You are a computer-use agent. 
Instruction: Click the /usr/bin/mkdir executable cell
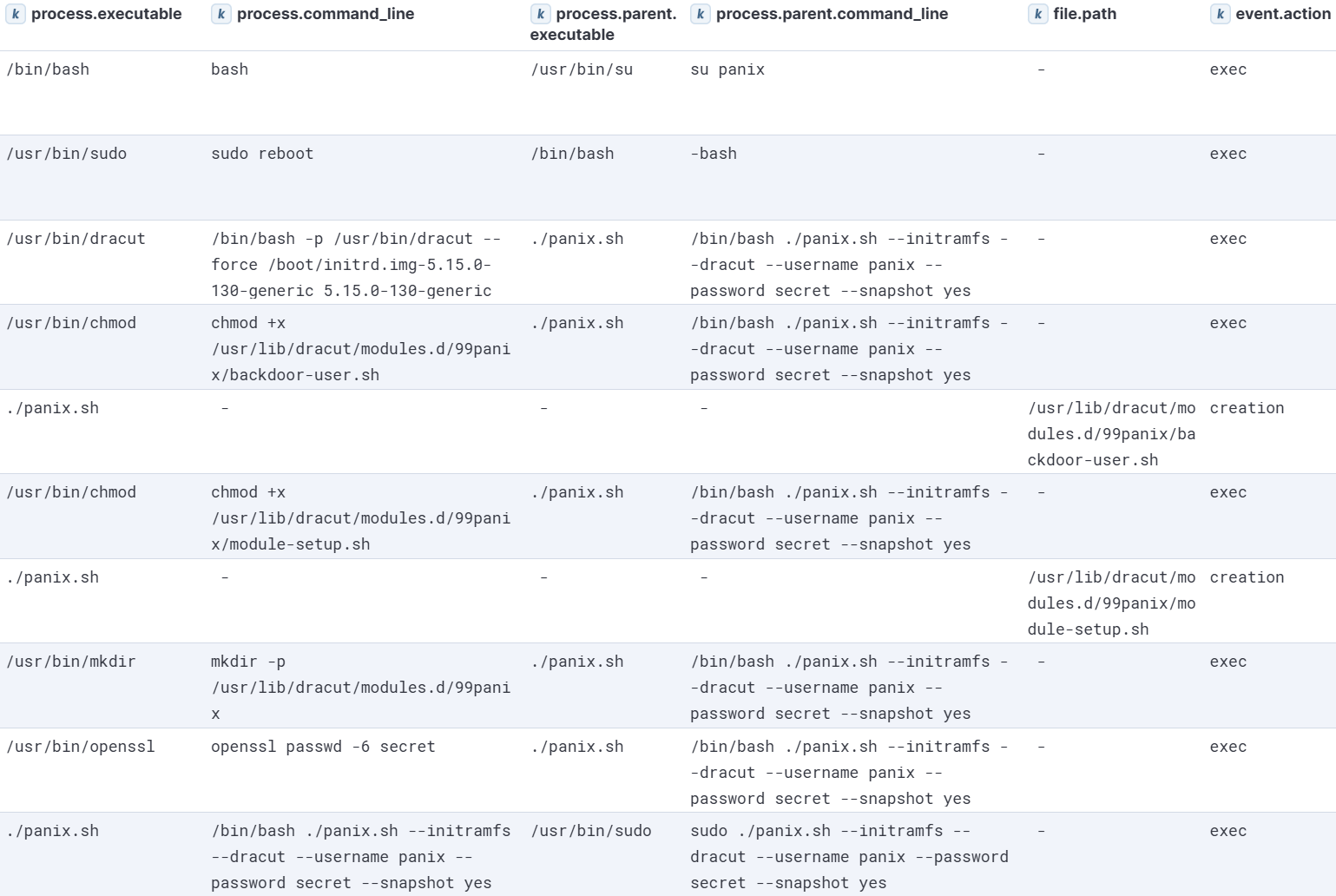[71, 662]
